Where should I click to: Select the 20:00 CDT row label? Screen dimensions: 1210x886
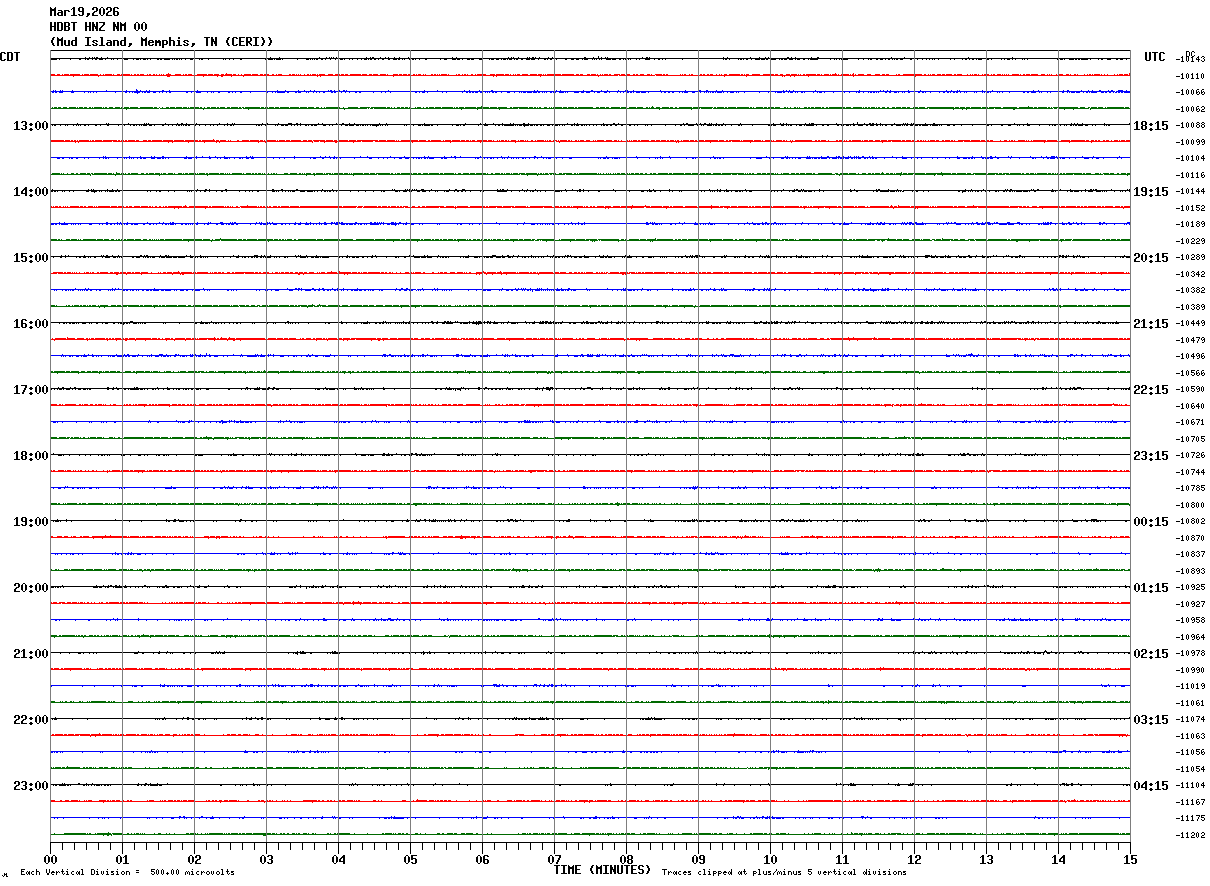coord(30,588)
